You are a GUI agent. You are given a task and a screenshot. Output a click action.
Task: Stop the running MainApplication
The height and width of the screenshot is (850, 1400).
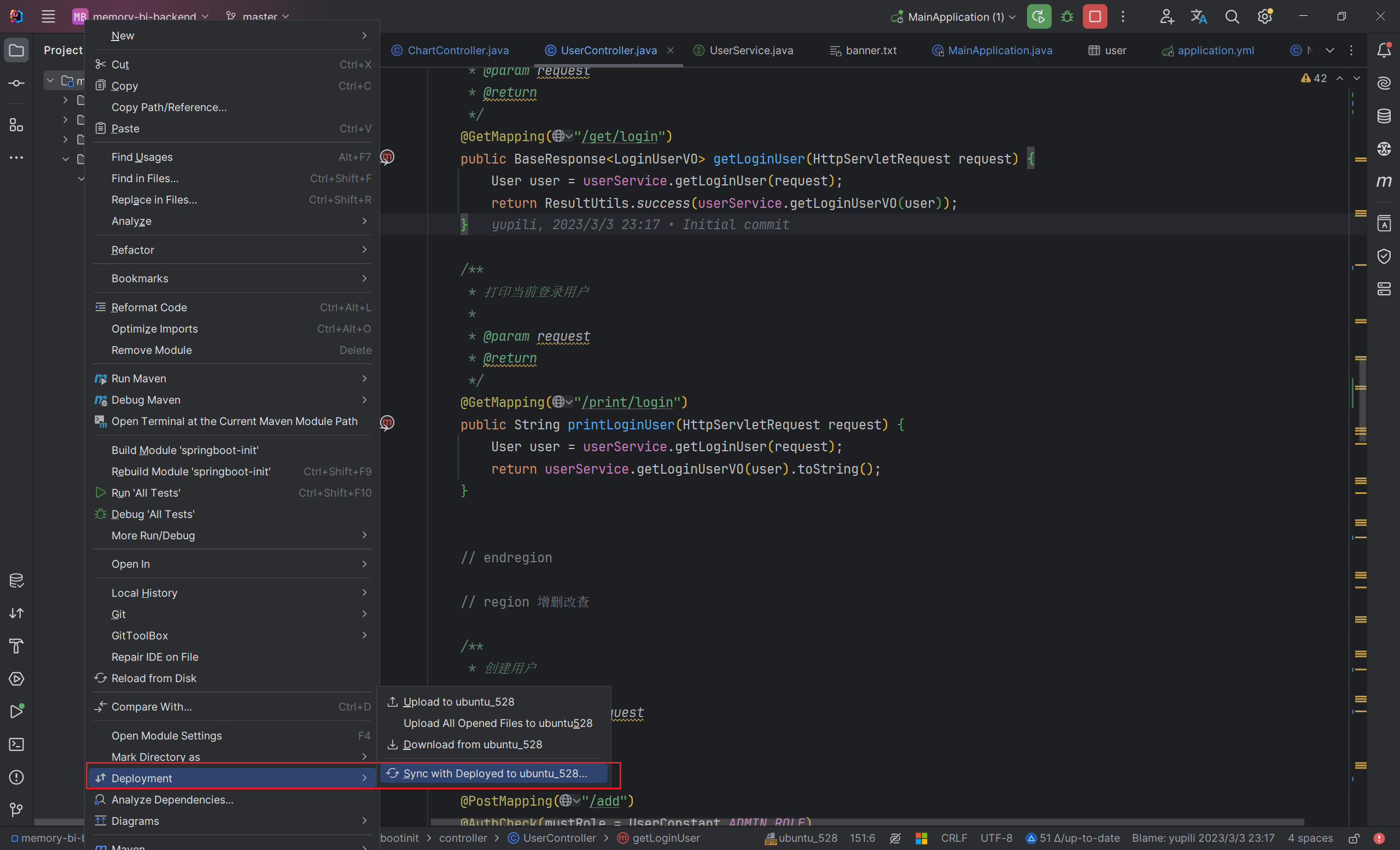click(1095, 16)
